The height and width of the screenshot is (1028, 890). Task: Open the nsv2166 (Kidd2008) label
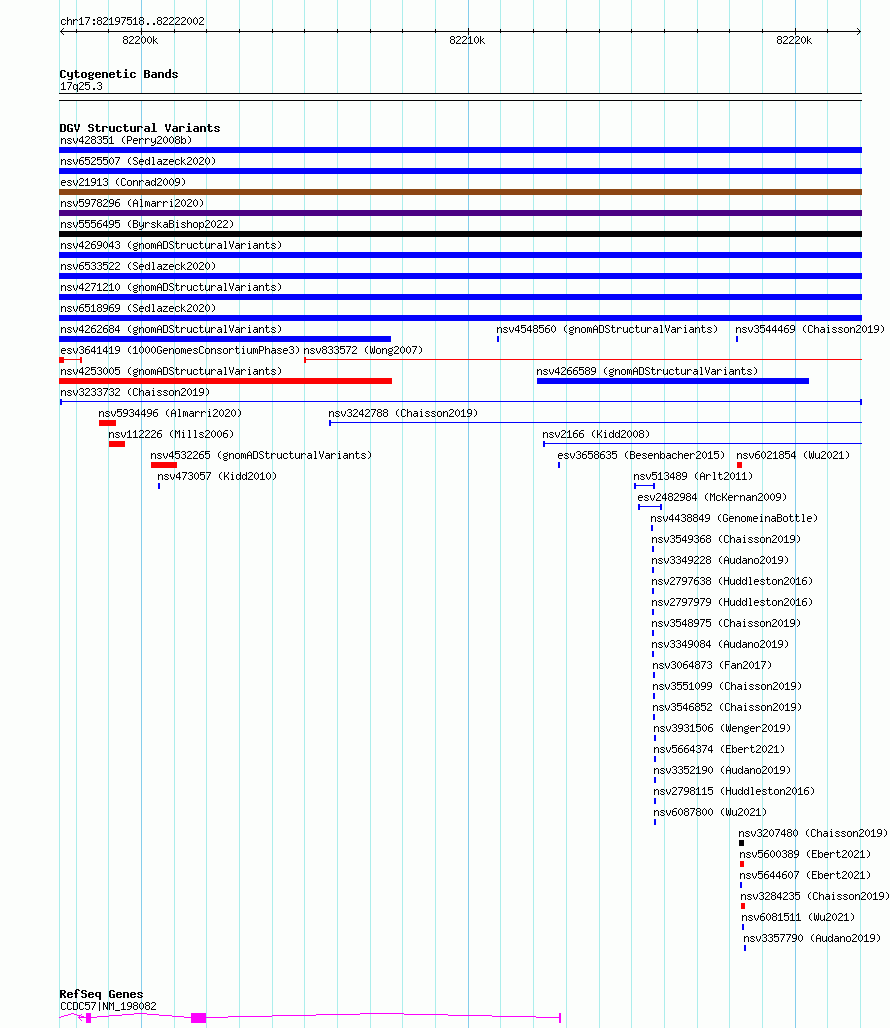tap(596, 434)
